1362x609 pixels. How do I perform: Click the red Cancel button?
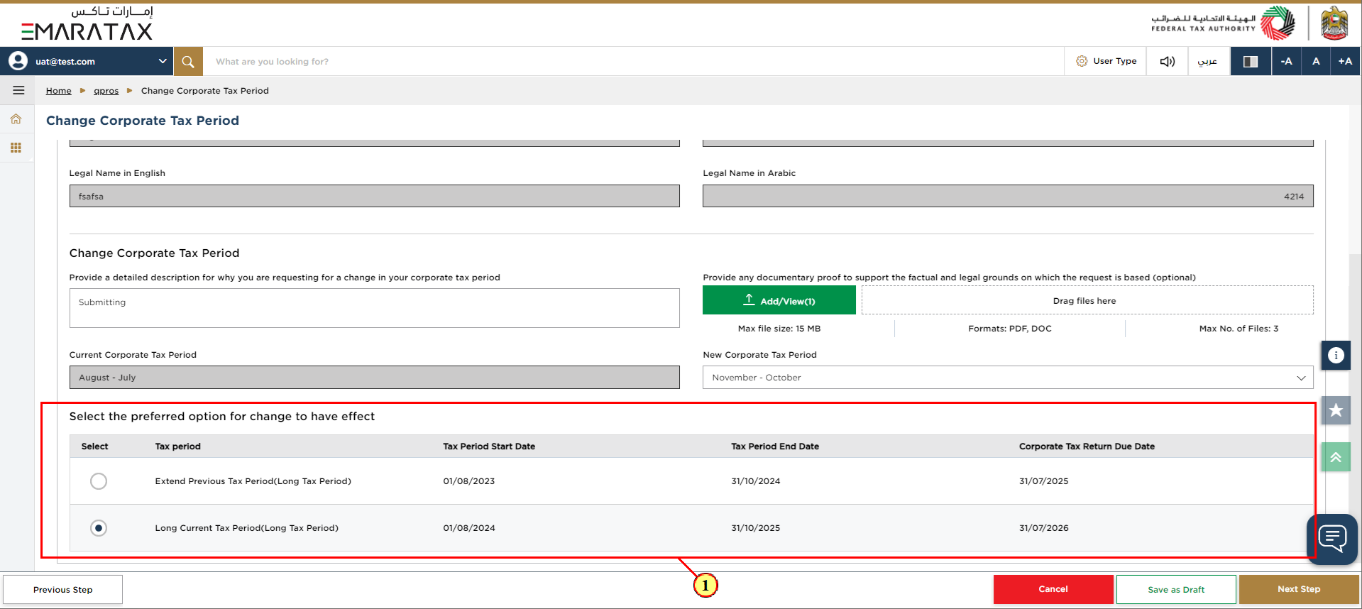pyautogui.click(x=1053, y=589)
